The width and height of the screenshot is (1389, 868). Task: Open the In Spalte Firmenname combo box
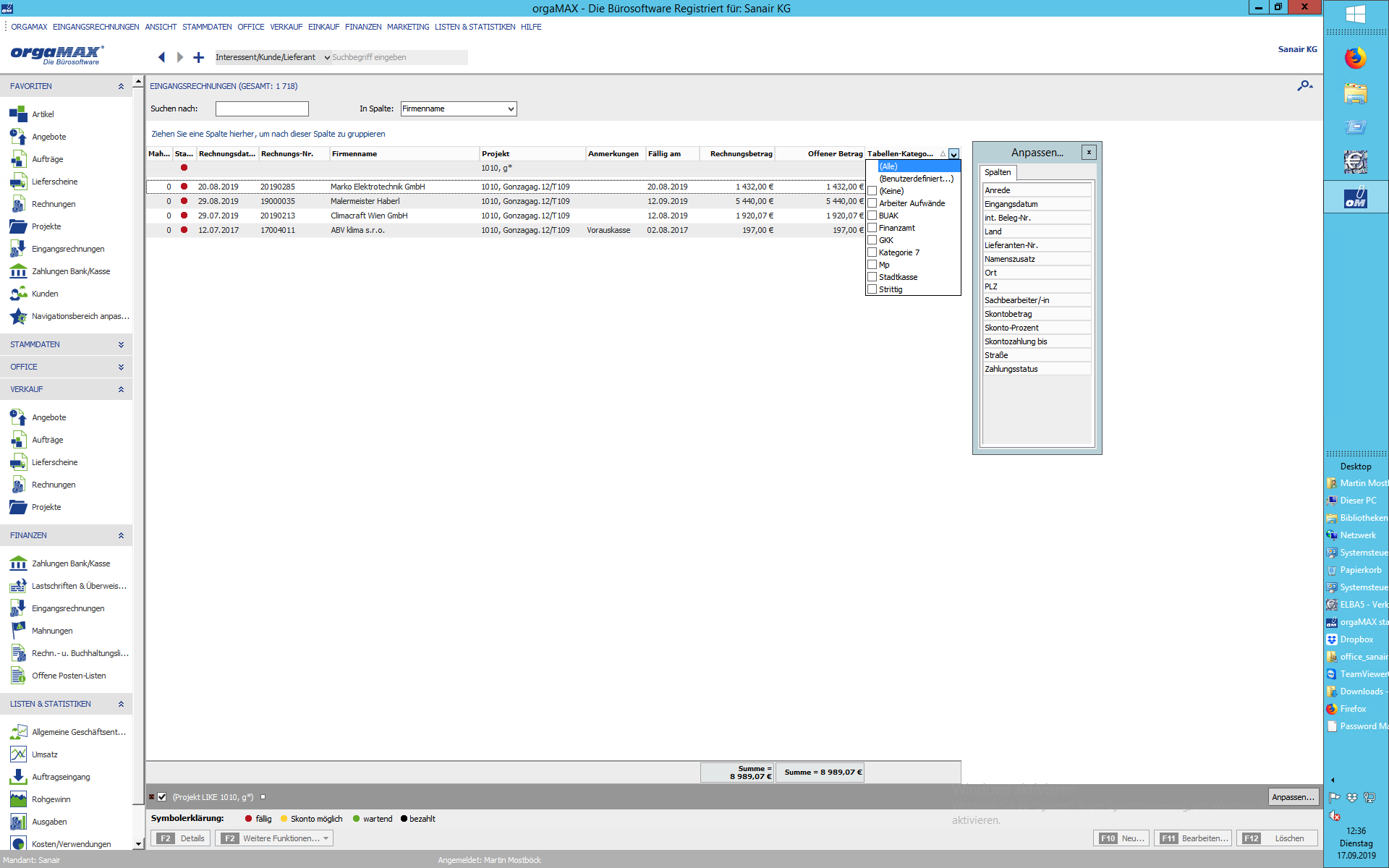click(459, 109)
